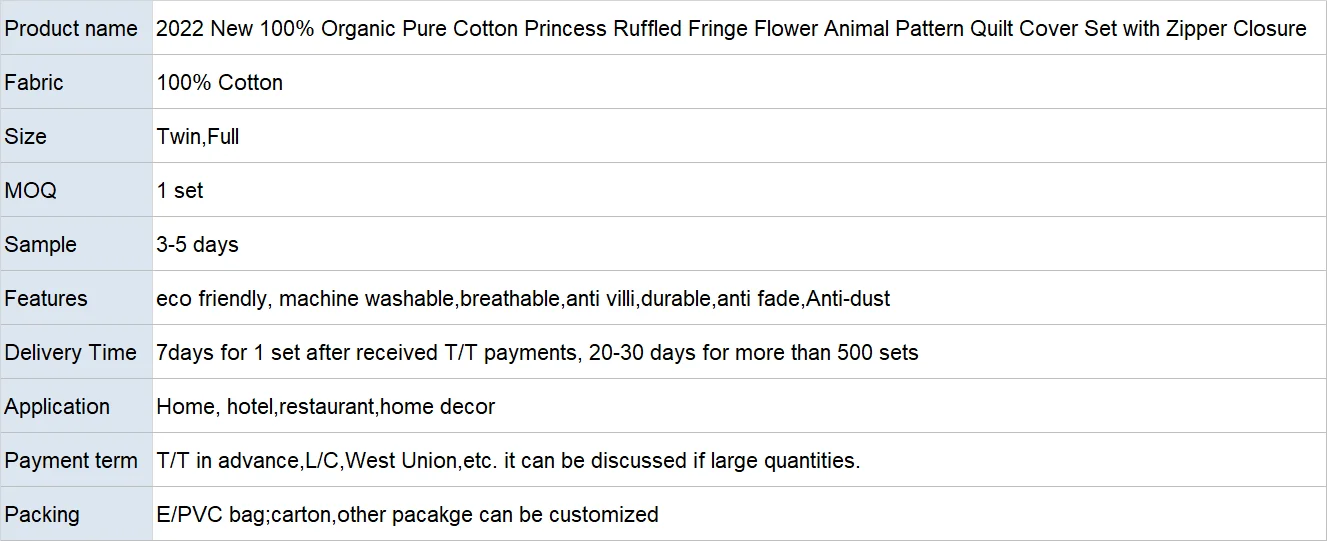Viewport: 1327px width, 541px height.
Task: Click the 'Features' label cell
Action: [x=76, y=298]
